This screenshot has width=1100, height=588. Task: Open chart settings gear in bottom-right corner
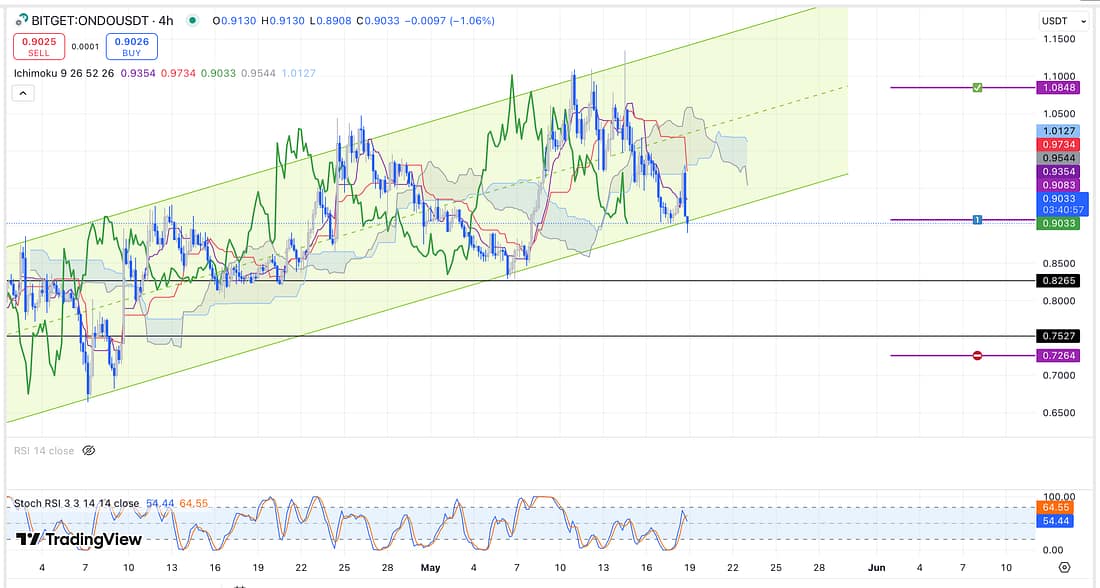pos(1064,567)
